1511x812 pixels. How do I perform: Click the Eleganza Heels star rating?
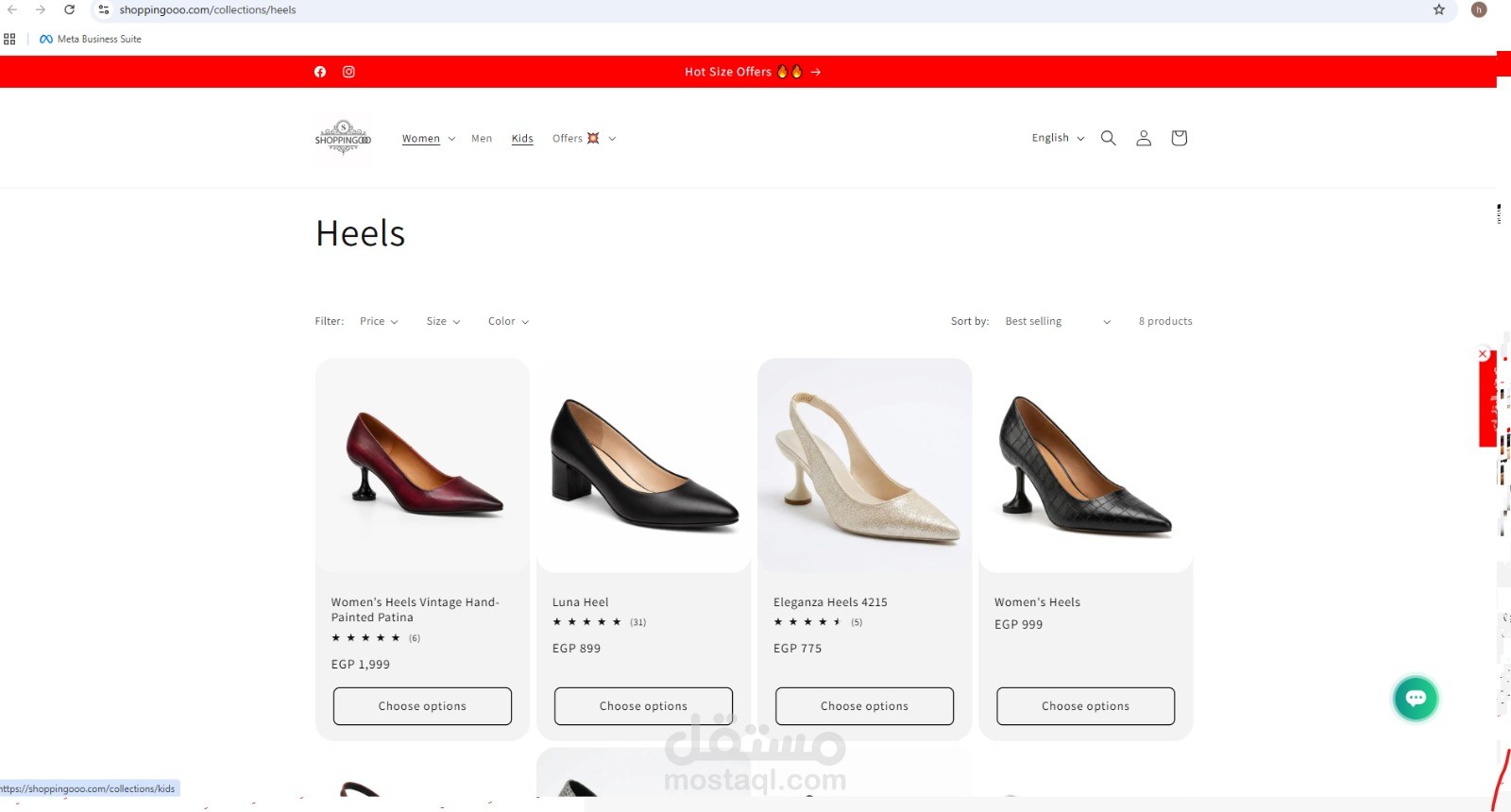[x=807, y=622]
